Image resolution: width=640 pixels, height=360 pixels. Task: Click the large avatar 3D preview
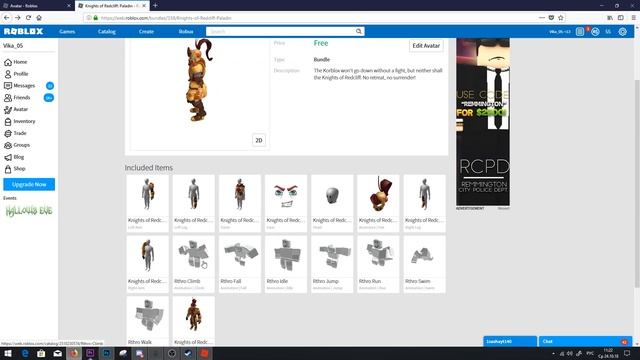tap(200, 94)
